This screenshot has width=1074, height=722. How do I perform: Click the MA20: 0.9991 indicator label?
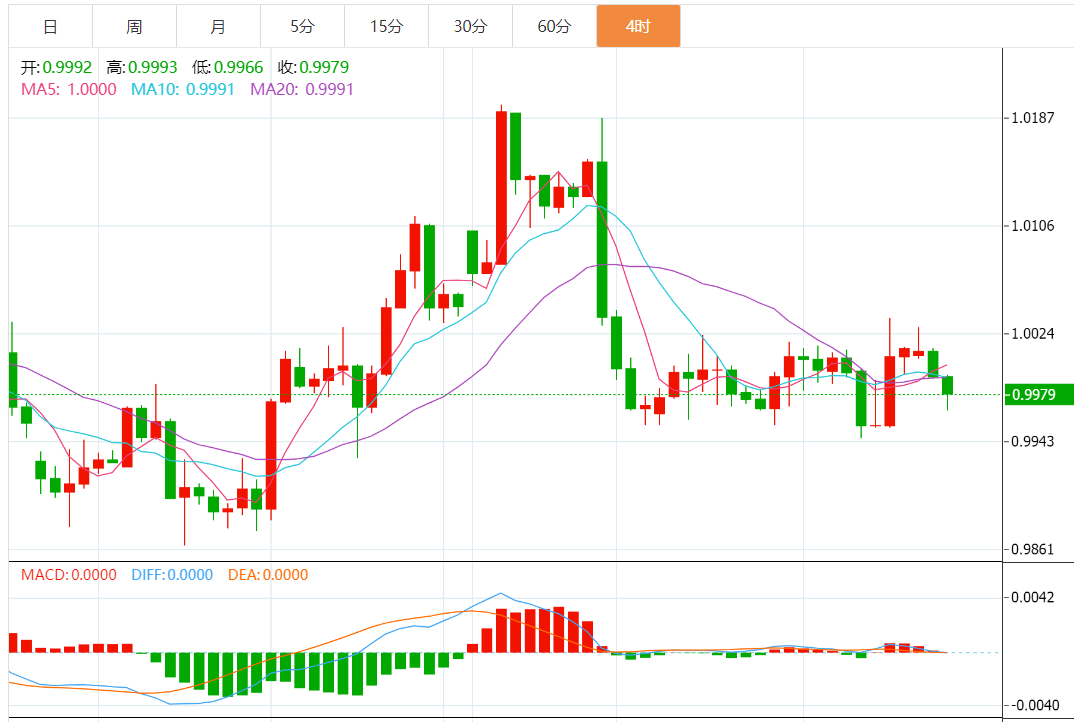click(302, 89)
